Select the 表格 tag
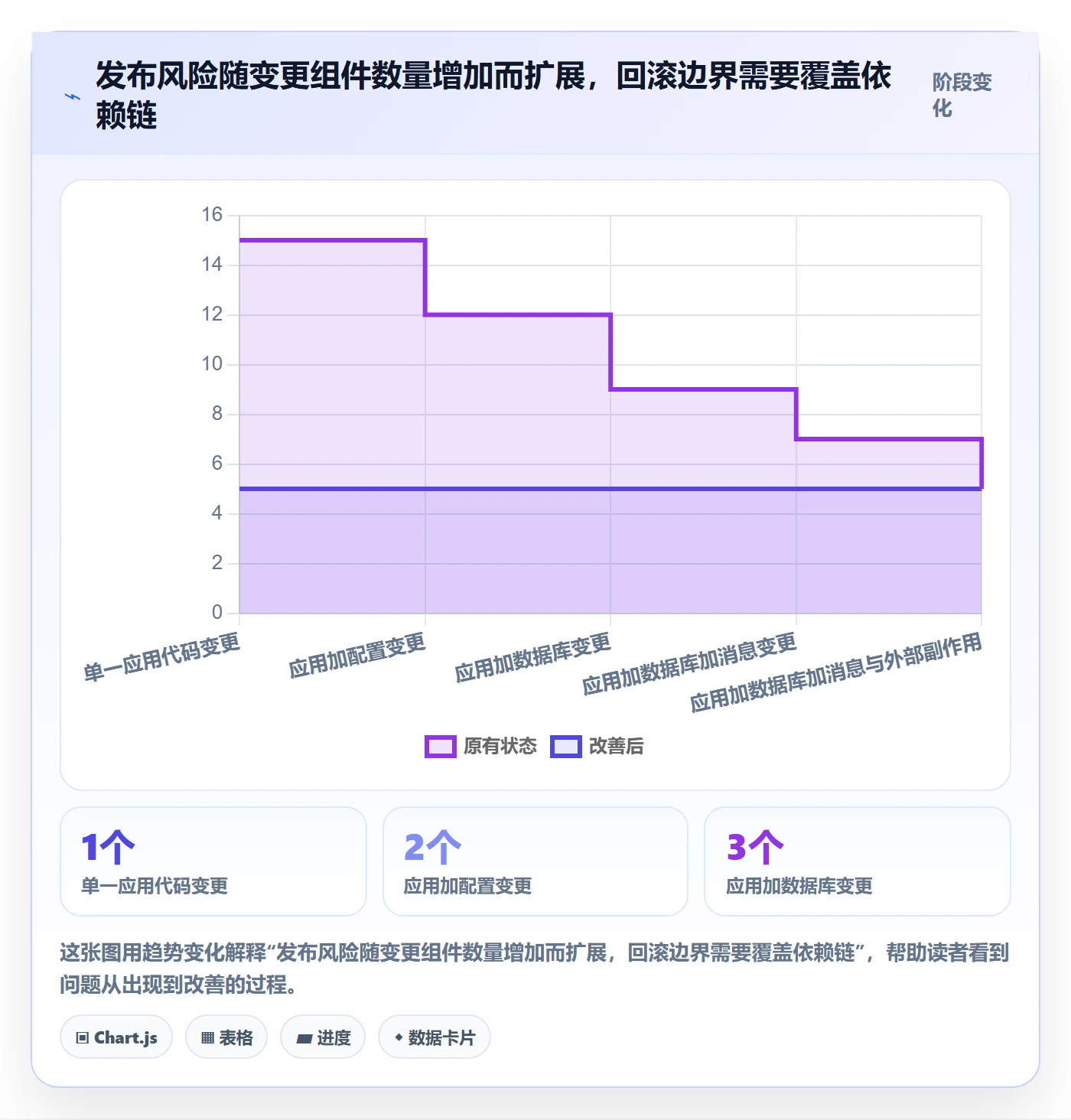 (x=226, y=1037)
